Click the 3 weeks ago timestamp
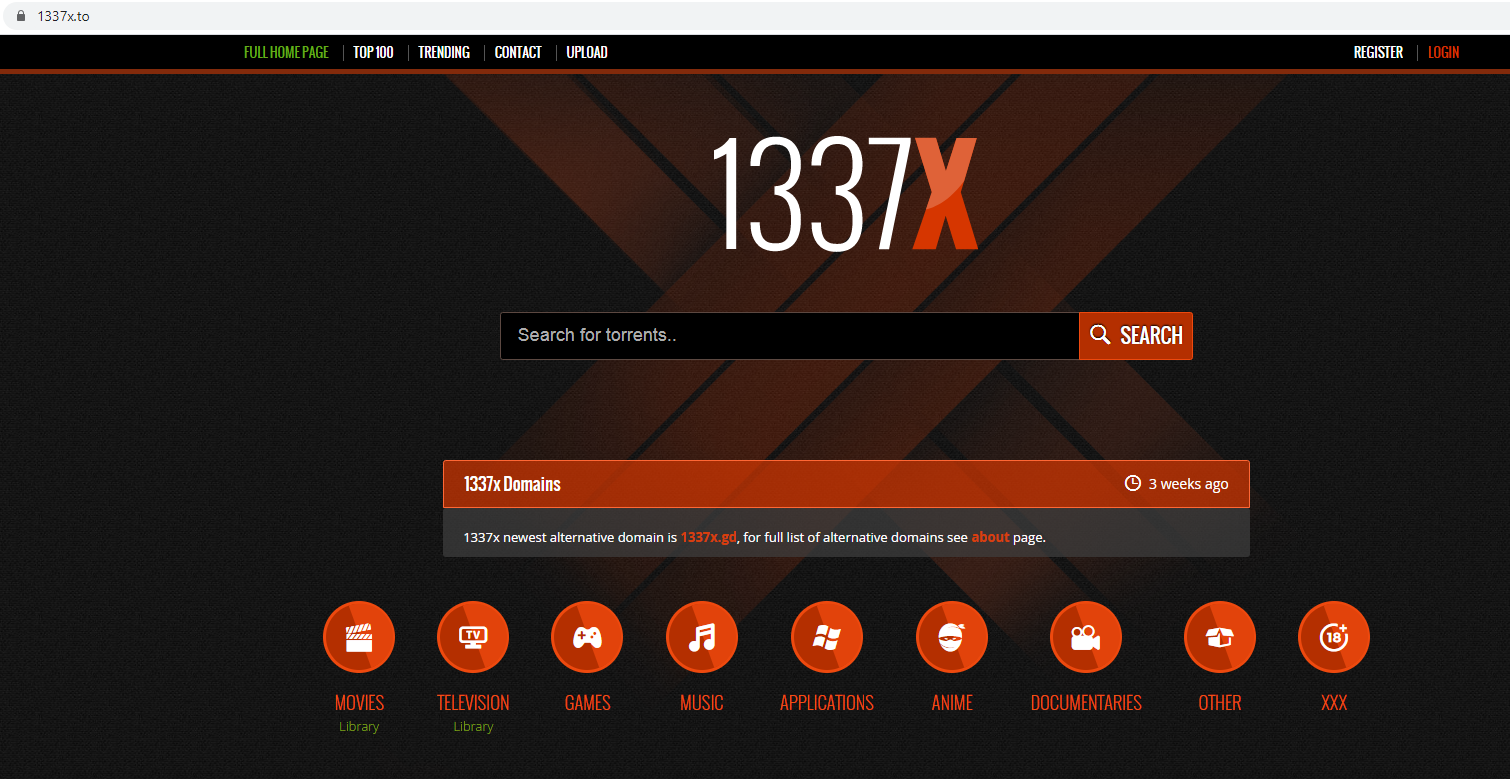 click(1188, 484)
